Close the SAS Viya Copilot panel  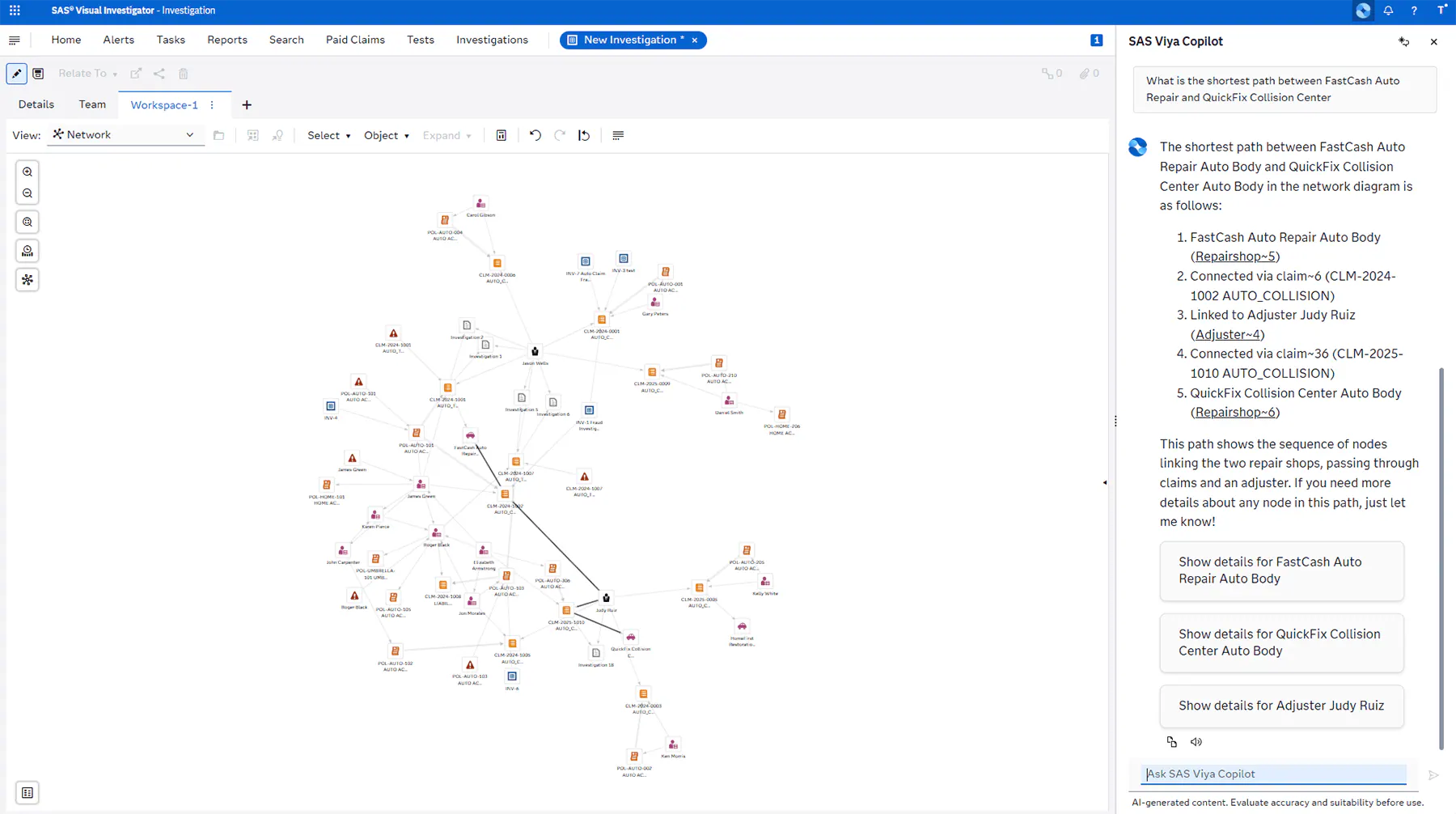[1434, 42]
